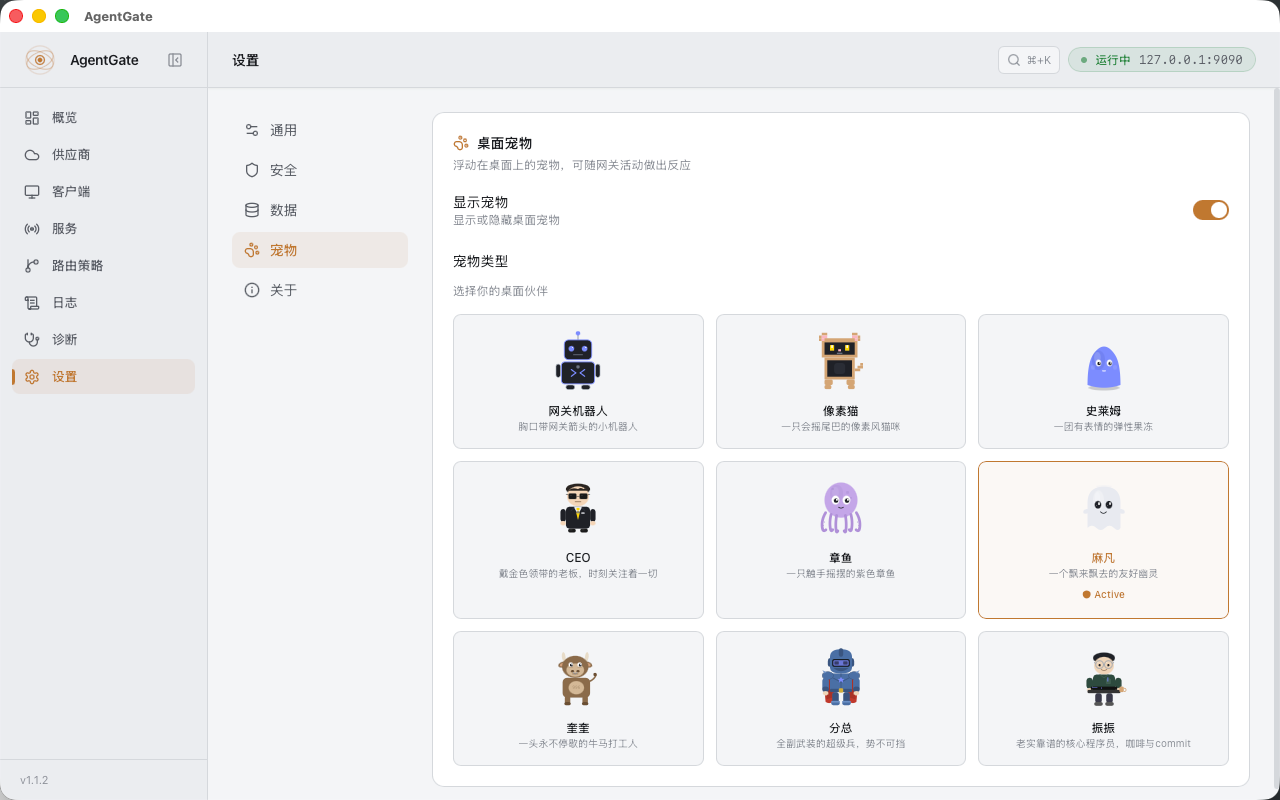The image size is (1280, 800).
Task: Click the 设置 page title in header
Action: (246, 60)
